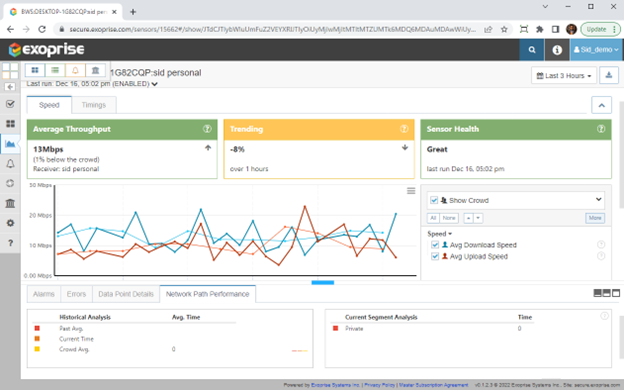Click the download export button
624x390 pixels.
(609, 75)
